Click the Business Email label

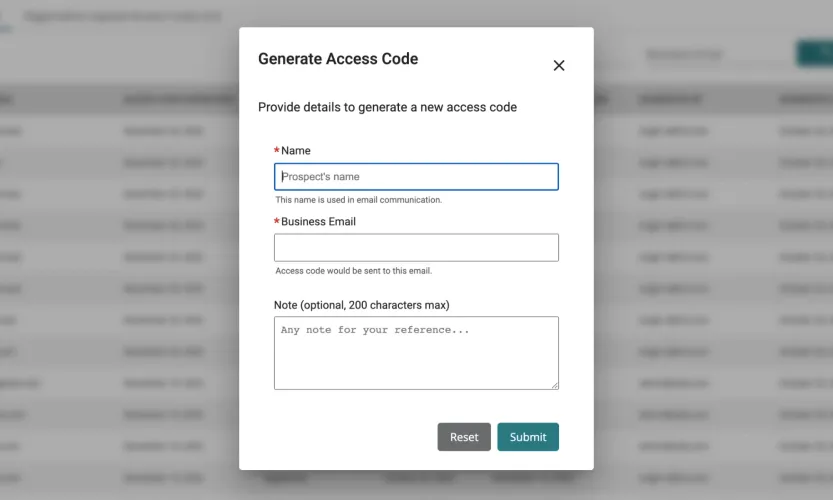point(318,222)
